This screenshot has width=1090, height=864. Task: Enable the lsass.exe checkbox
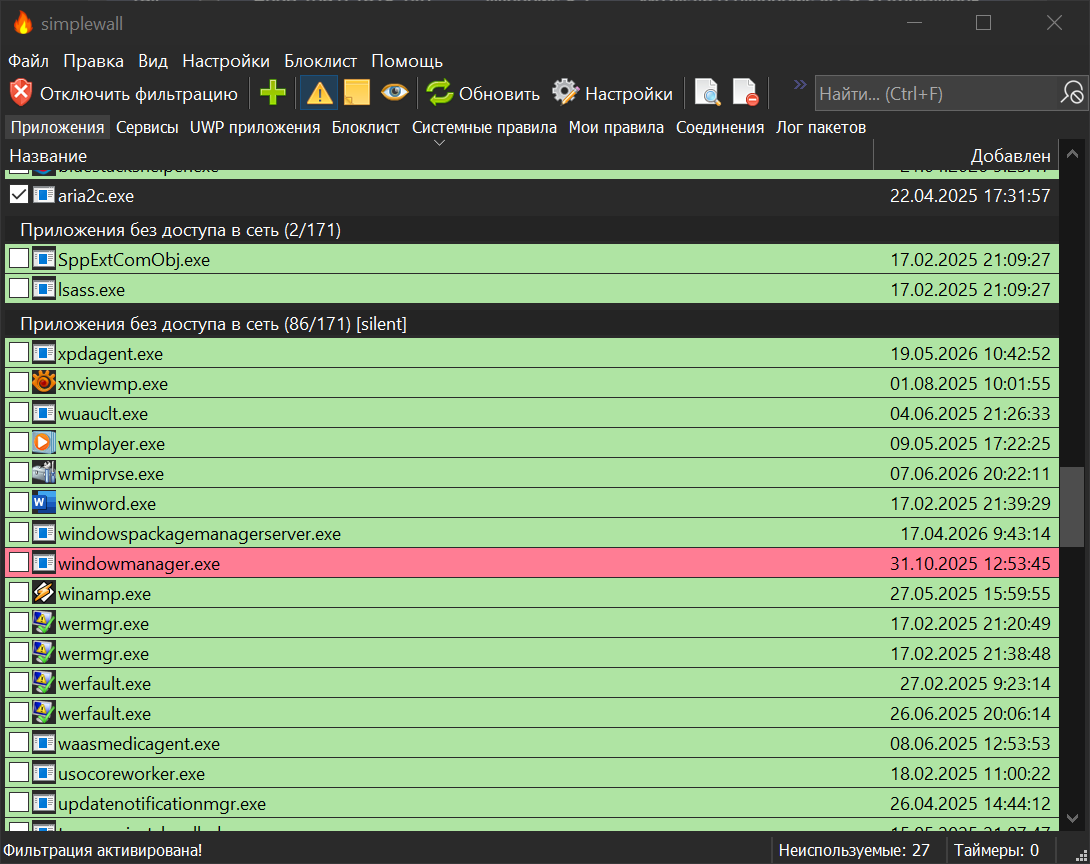click(x=19, y=288)
